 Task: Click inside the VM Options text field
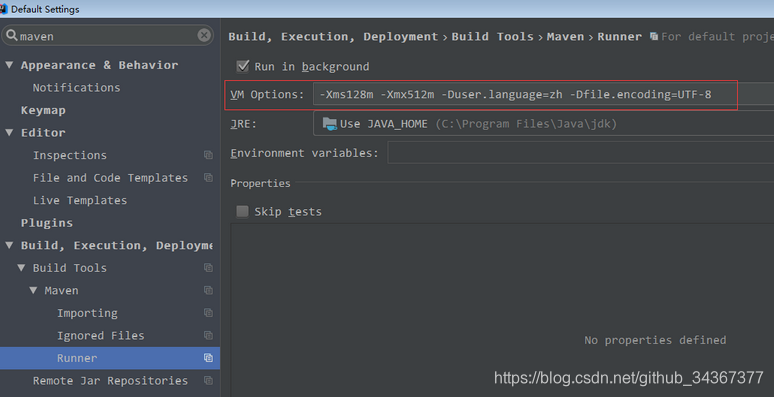point(543,94)
